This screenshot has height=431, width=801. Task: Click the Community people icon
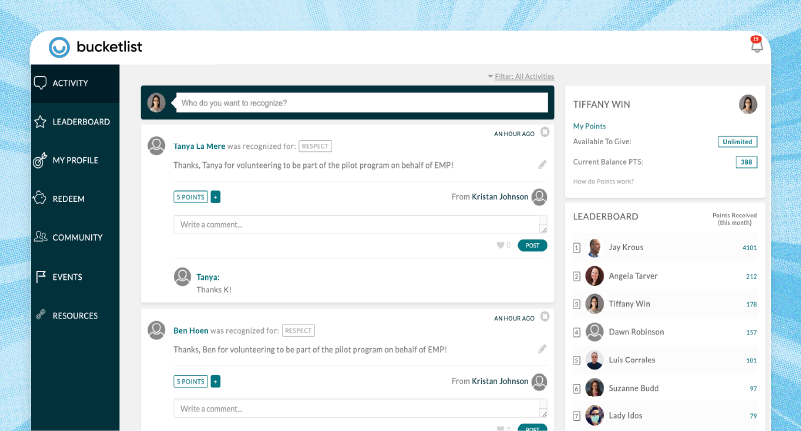point(41,236)
